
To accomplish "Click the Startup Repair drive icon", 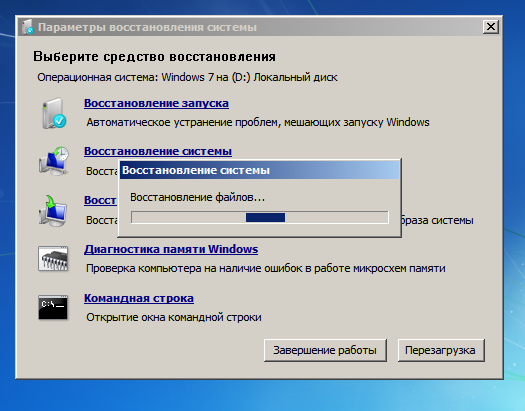I will pyautogui.click(x=54, y=113).
